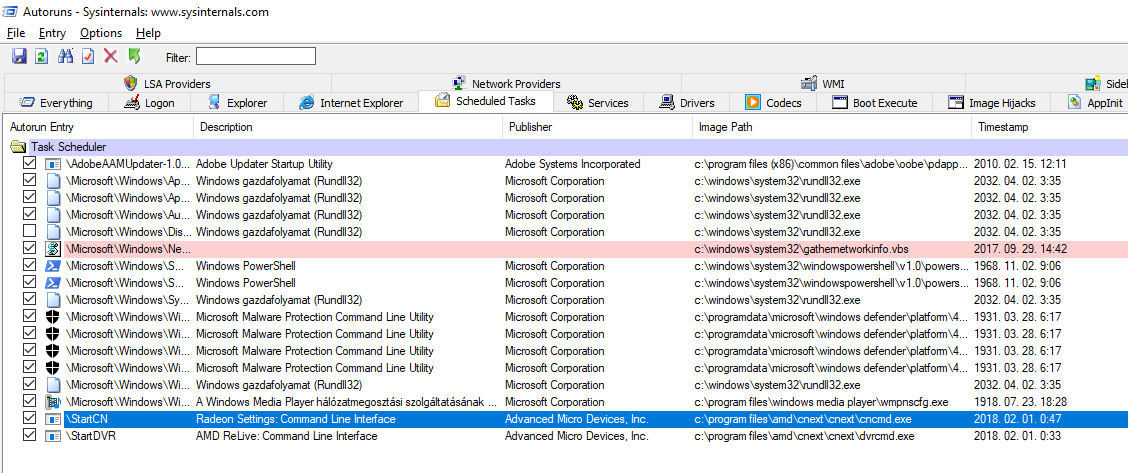
Task: Uncheck the AdobeAAMUpdater entry checkbox
Action: point(29,163)
